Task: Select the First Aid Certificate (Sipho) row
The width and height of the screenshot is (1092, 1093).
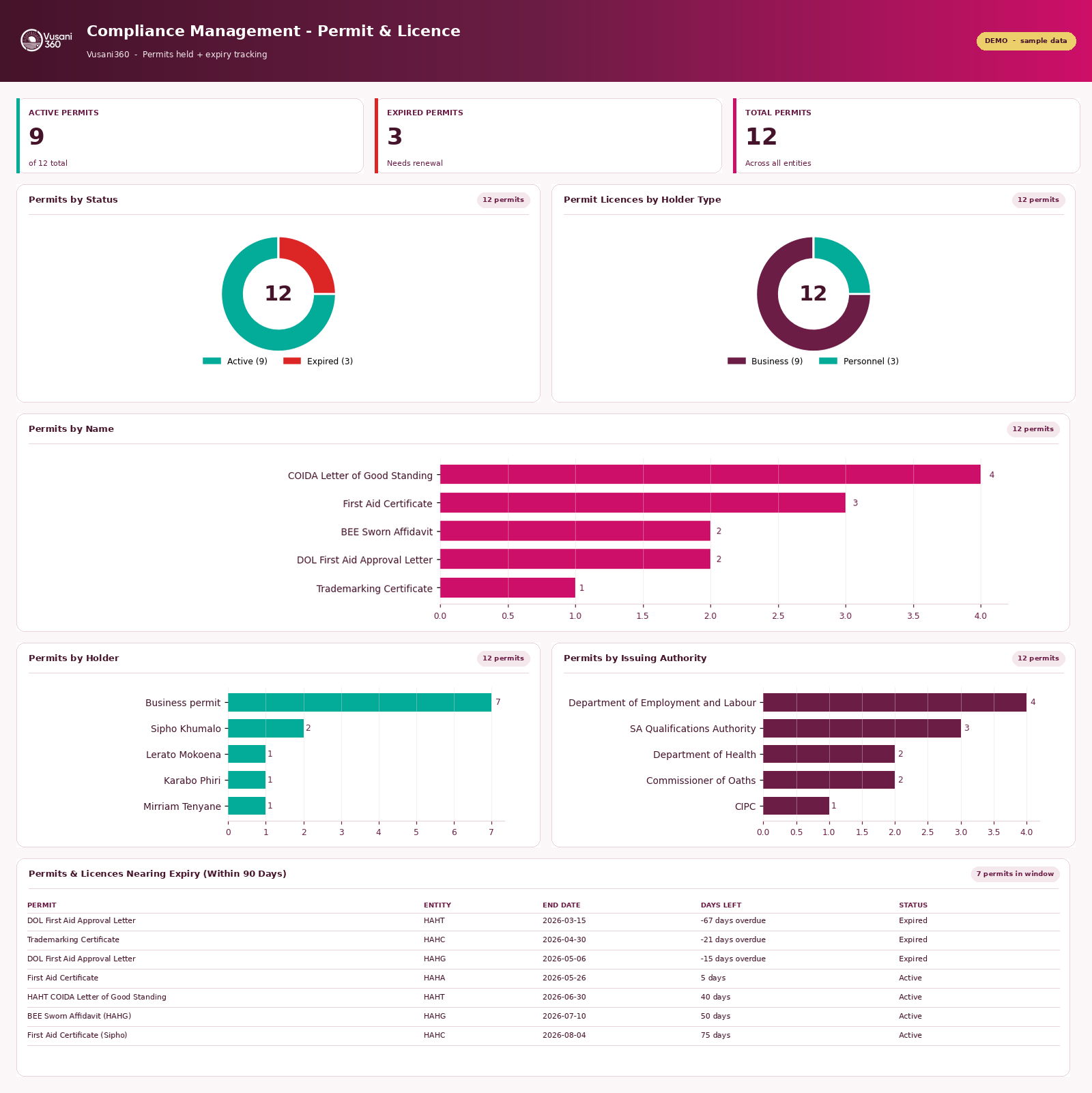Action: 543,1036
